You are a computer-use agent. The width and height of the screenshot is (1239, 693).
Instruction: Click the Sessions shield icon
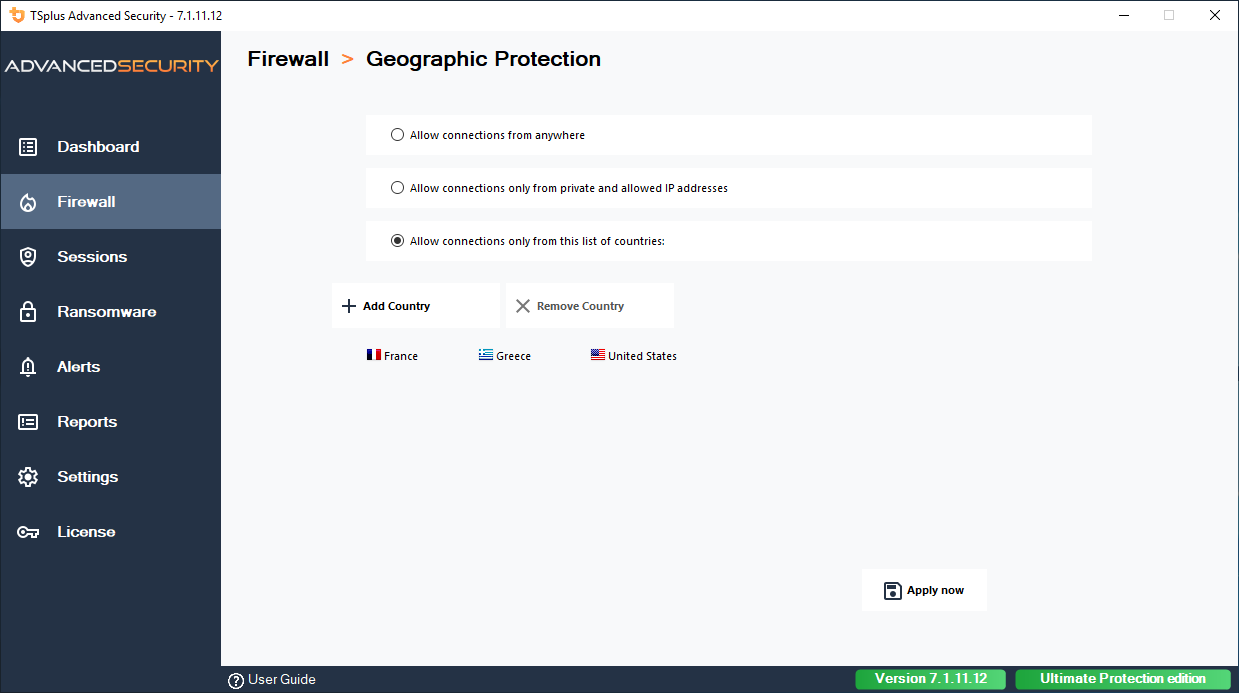(x=28, y=257)
